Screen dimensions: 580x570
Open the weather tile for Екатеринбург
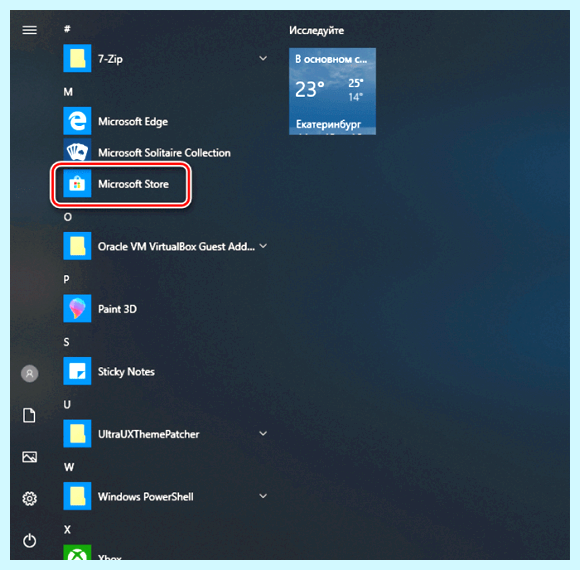click(x=332, y=91)
